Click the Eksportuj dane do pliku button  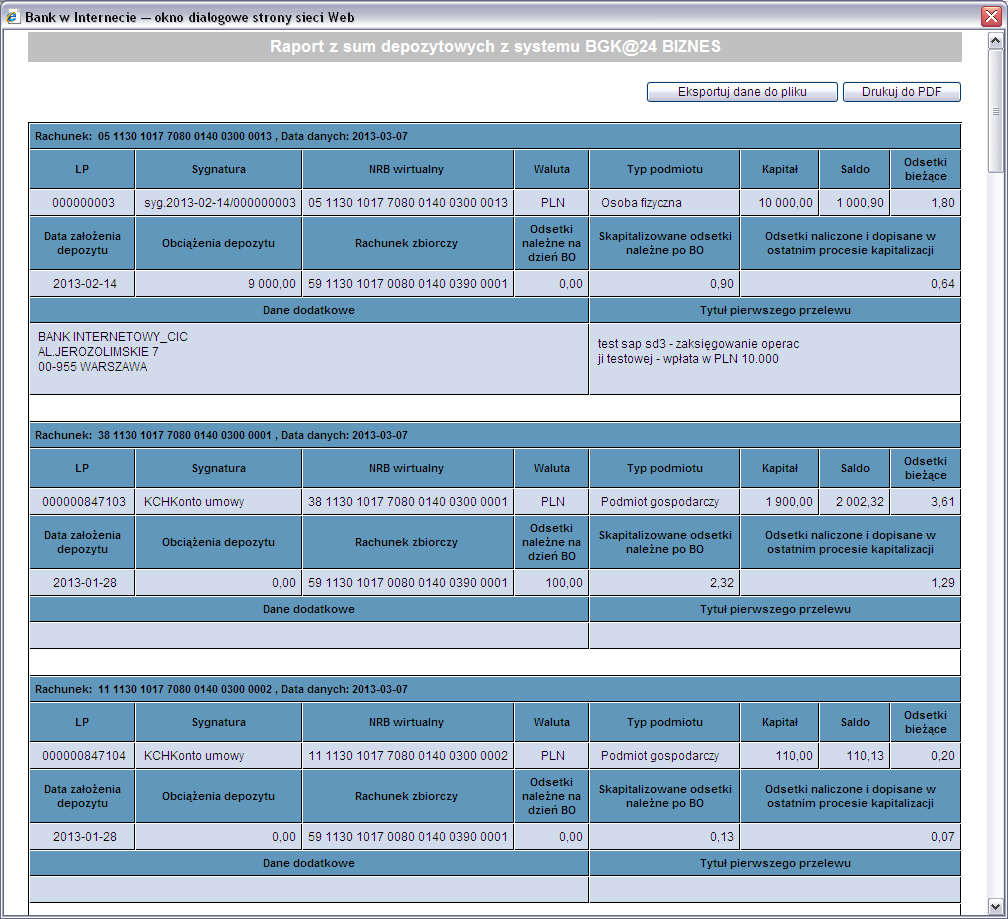(742, 92)
